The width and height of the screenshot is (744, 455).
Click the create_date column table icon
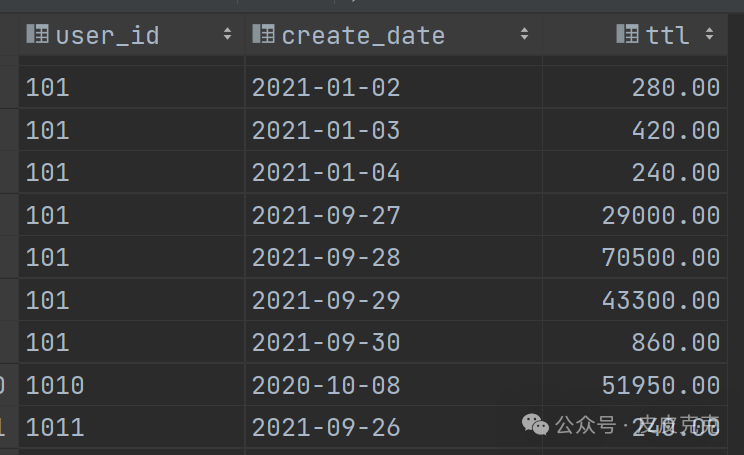(263, 35)
